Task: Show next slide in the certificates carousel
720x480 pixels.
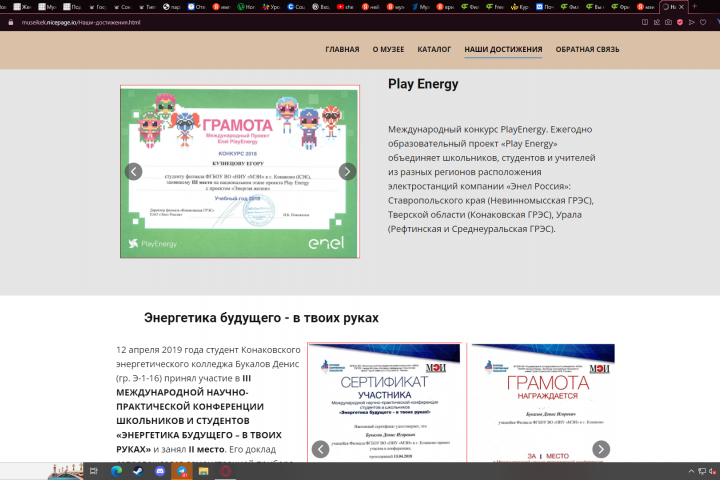Action: (x=601, y=449)
